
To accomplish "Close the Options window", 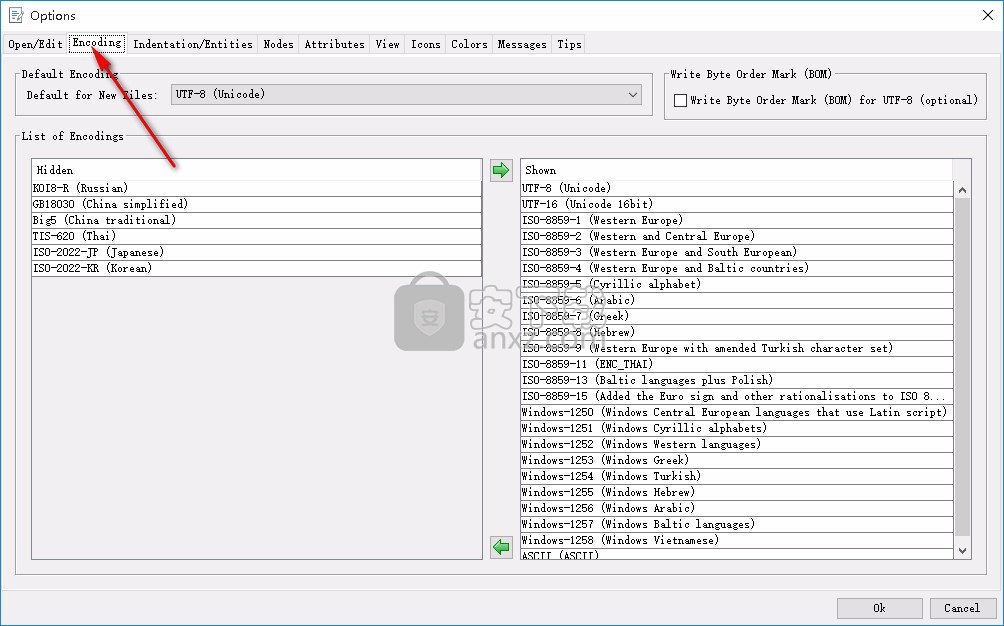I will coord(988,15).
